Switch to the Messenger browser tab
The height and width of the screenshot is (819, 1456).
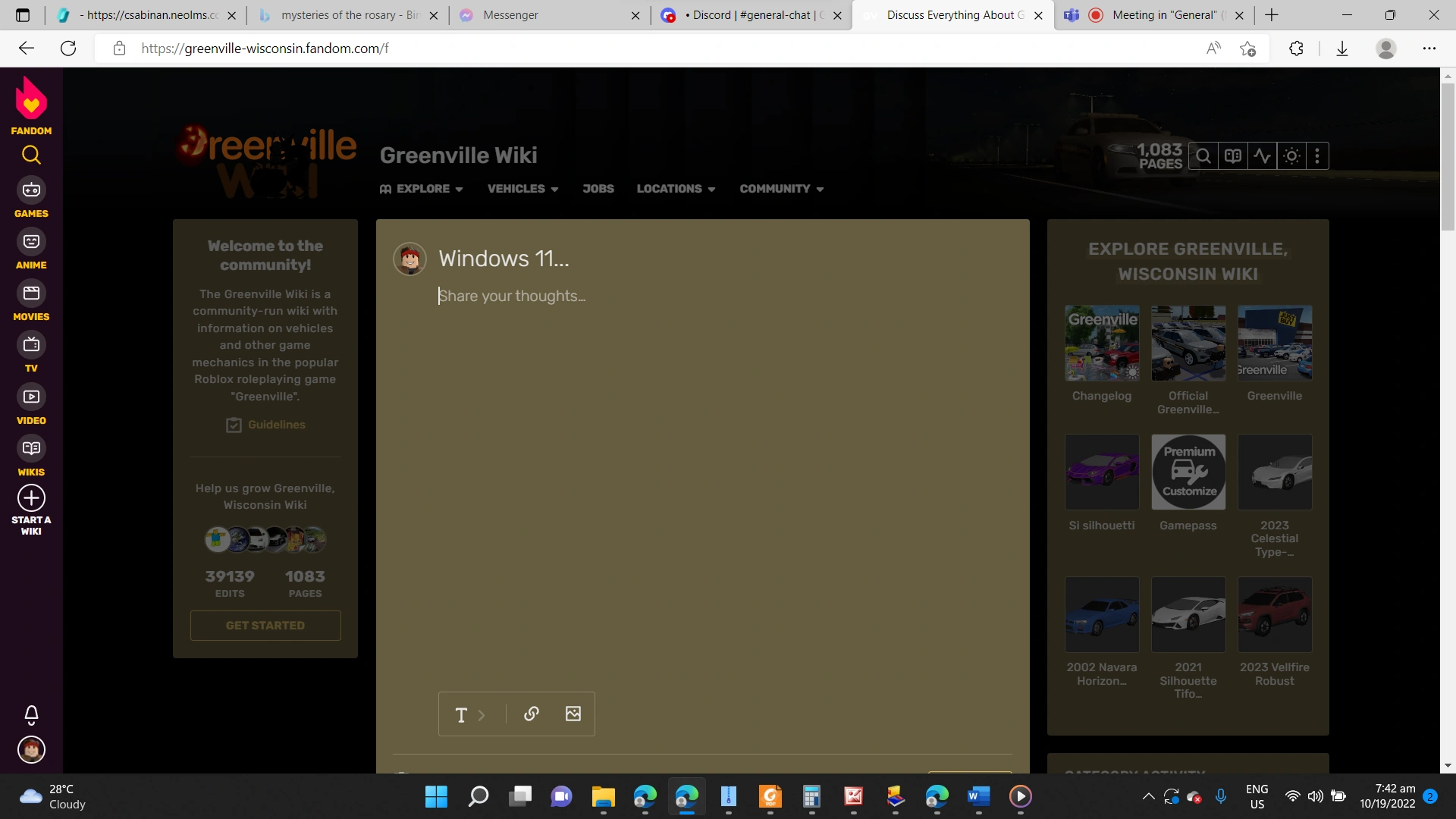[x=531, y=15]
